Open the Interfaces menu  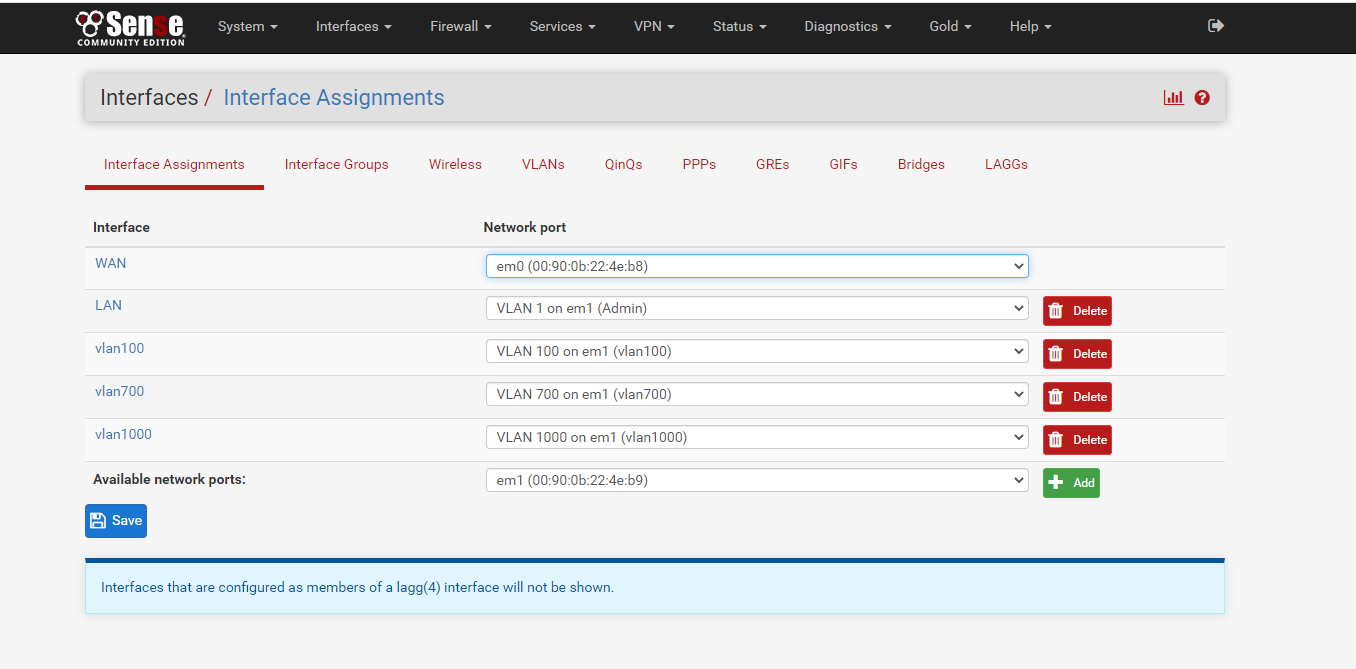353,27
